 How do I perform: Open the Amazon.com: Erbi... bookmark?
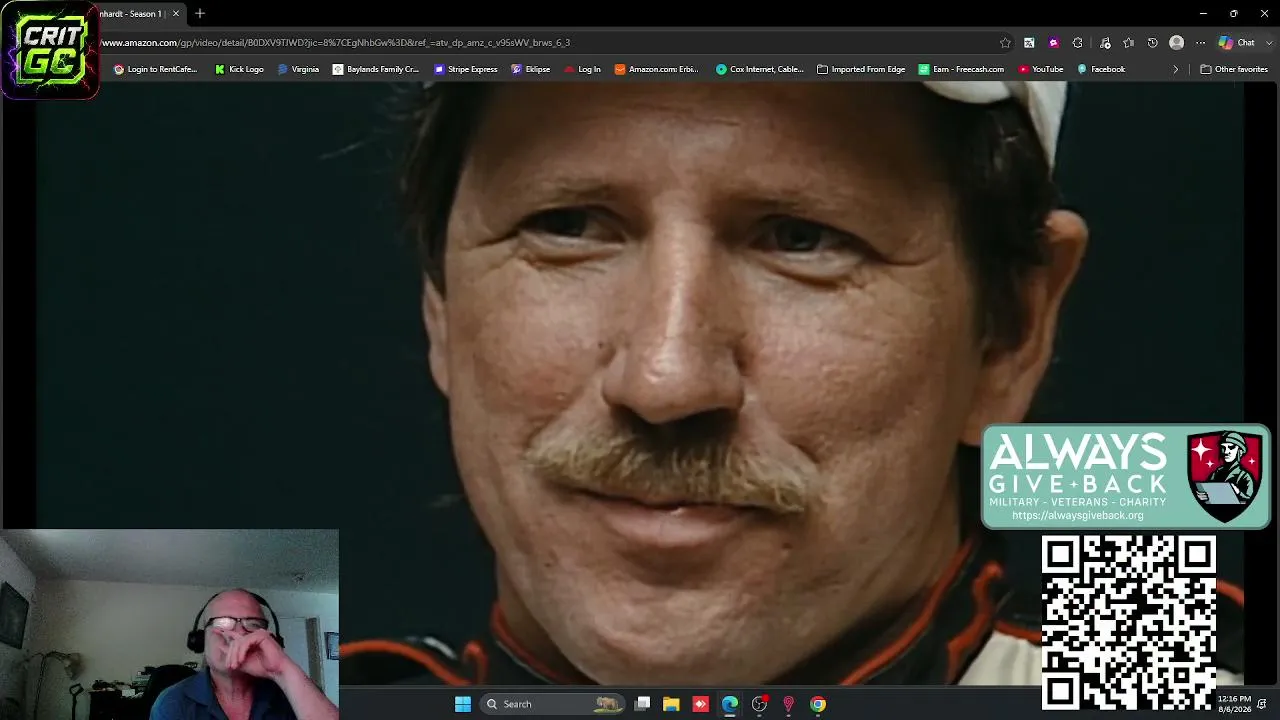(656, 70)
